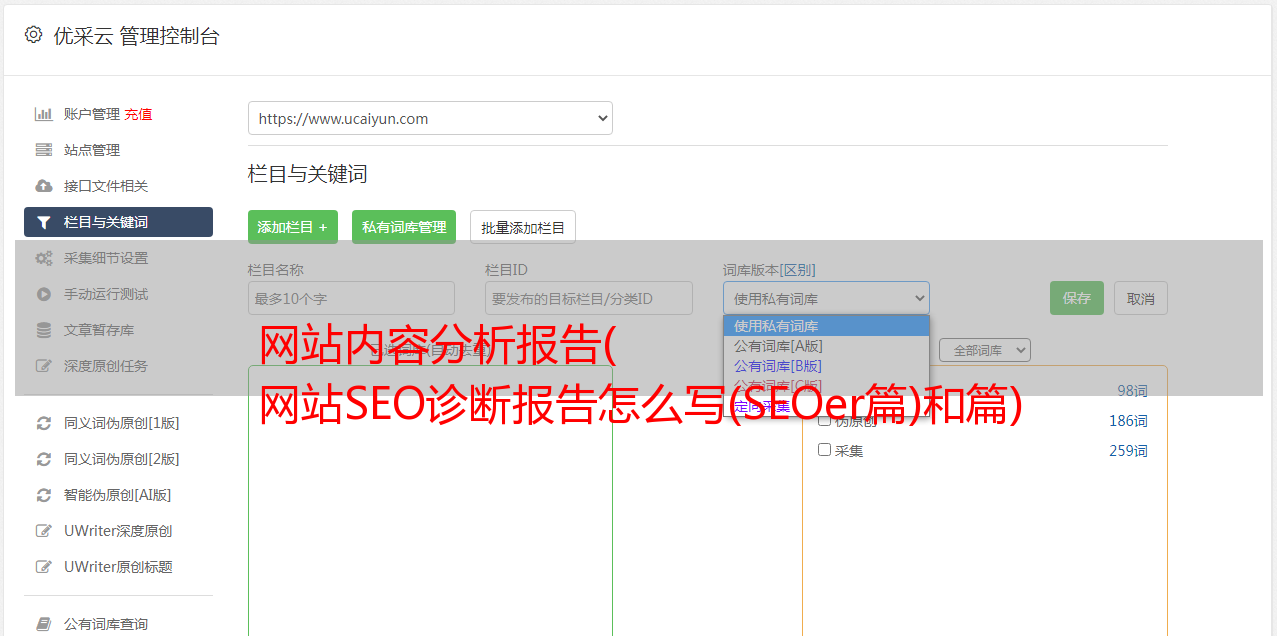This screenshot has width=1277, height=636.
Task: Click the 取消 button
Action: (x=1141, y=298)
